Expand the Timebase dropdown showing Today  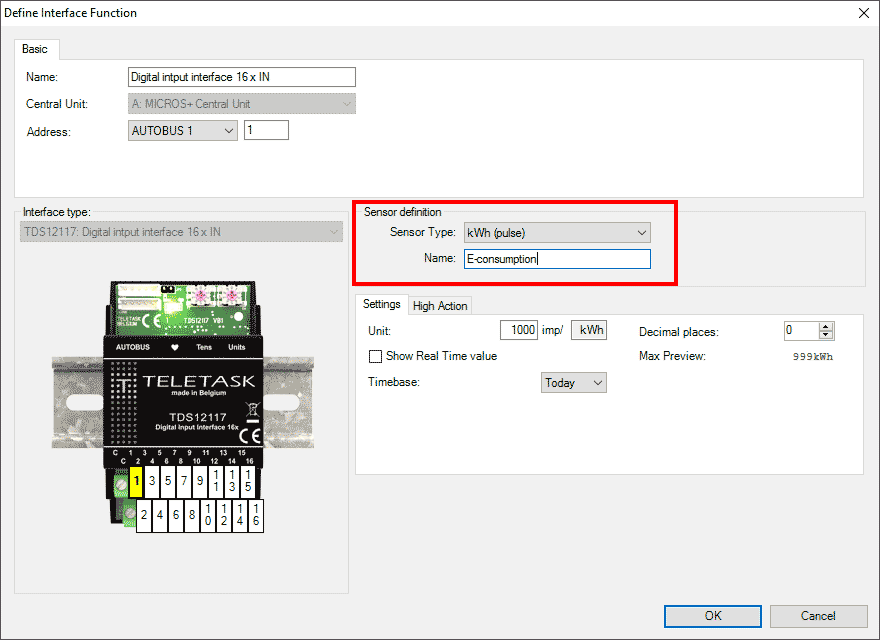click(x=574, y=383)
